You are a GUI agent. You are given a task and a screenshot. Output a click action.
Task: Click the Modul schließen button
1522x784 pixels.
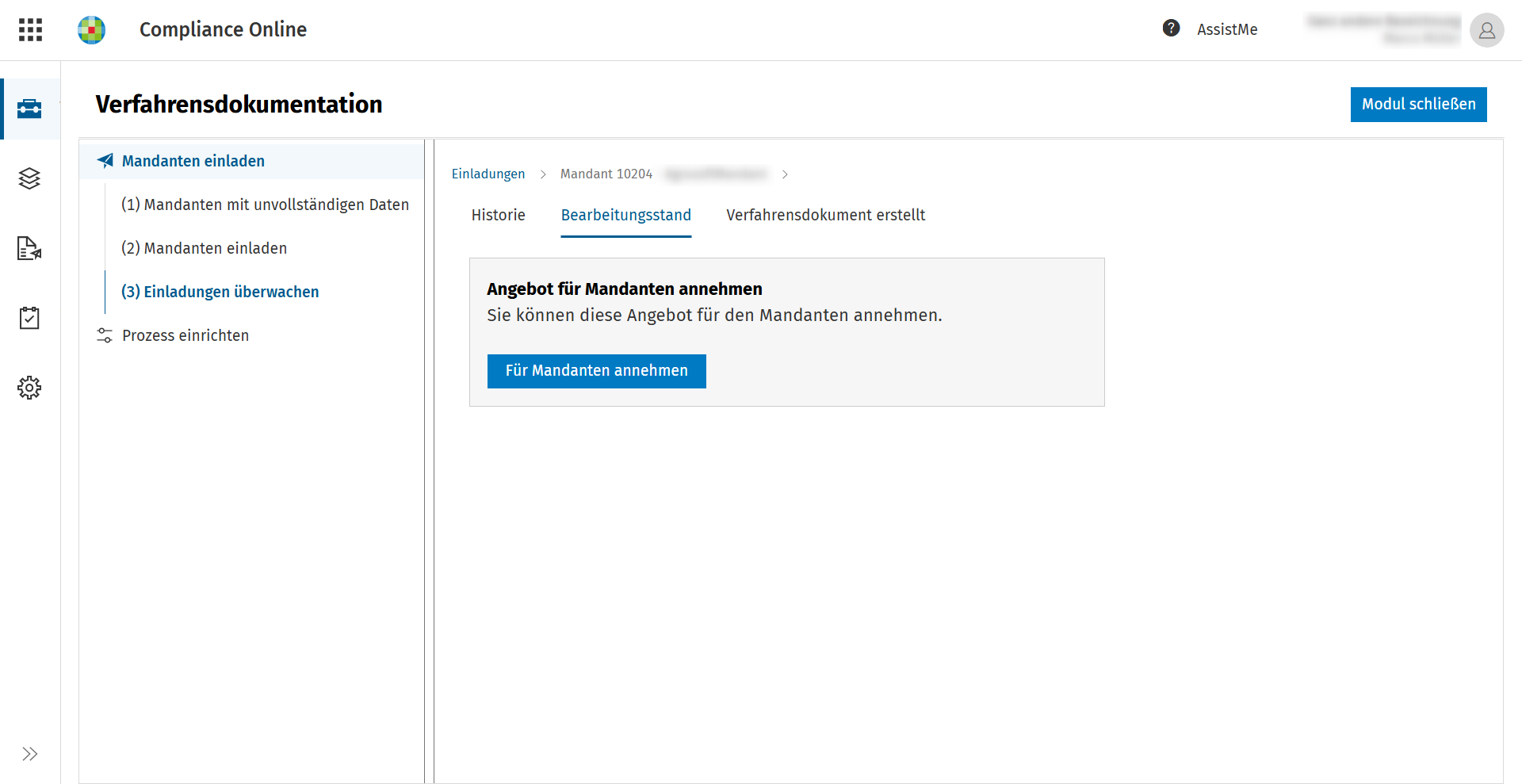[1419, 105]
